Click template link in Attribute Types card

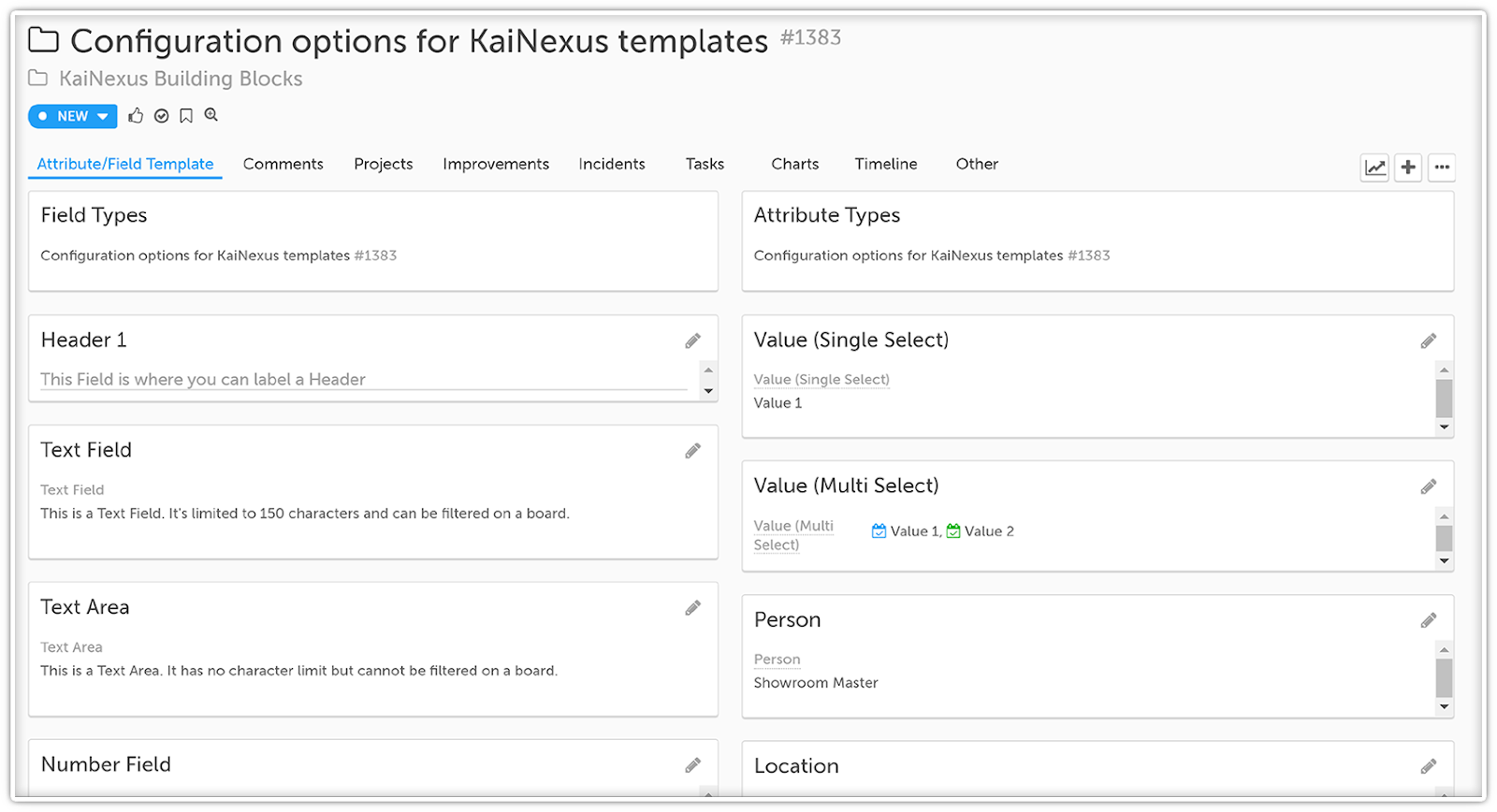point(932,255)
